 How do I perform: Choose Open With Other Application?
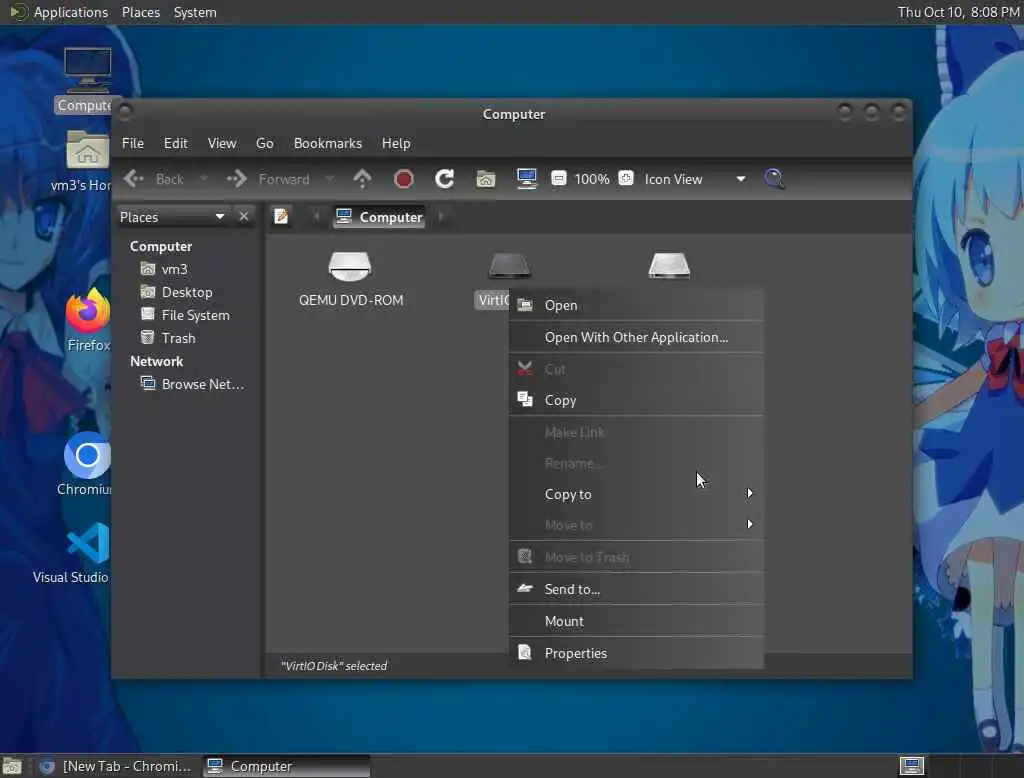pos(636,337)
